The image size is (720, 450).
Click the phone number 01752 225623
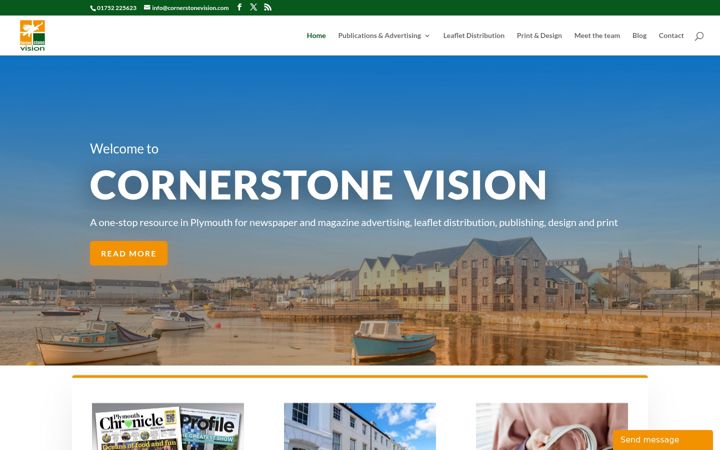click(x=113, y=8)
